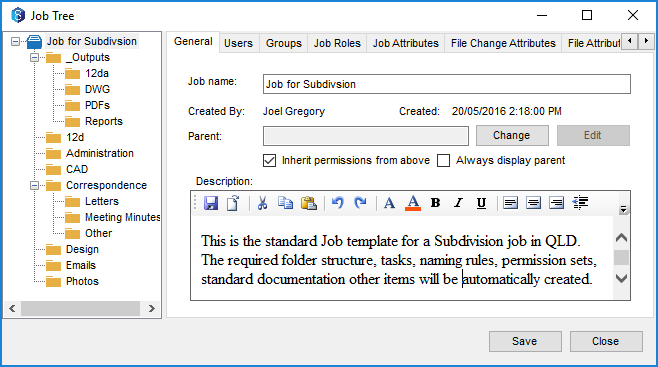This screenshot has width=658, height=367.
Task: Click the save icon in description toolbar
Action: point(211,203)
